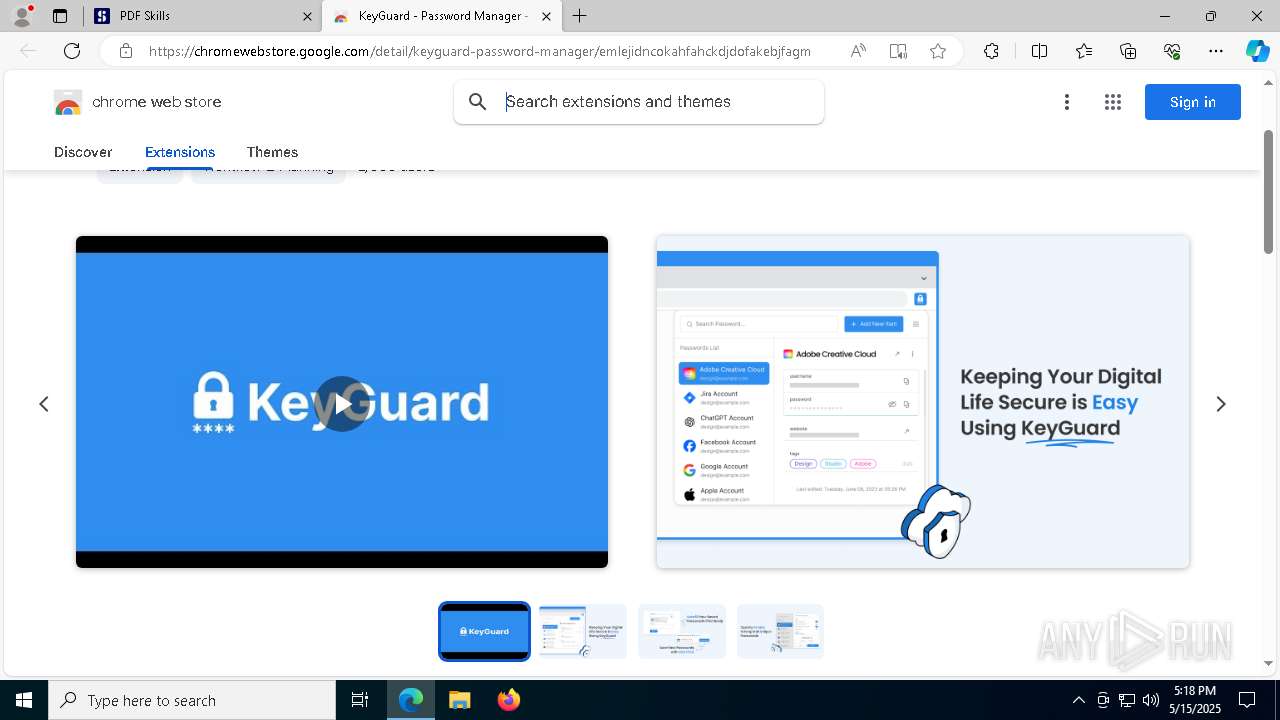Open Task View
The width and height of the screenshot is (1280, 720).
(360, 700)
